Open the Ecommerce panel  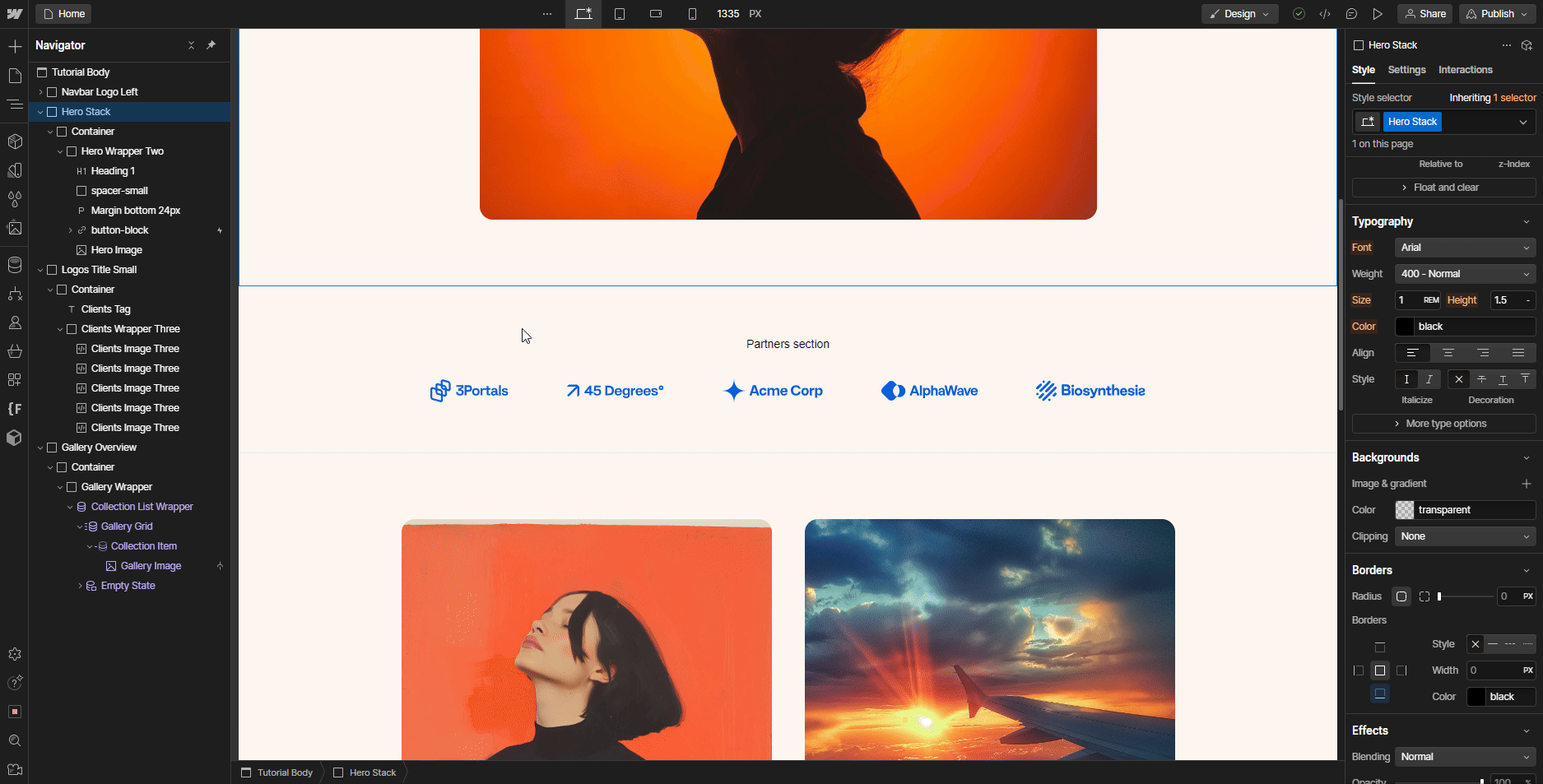point(15,351)
